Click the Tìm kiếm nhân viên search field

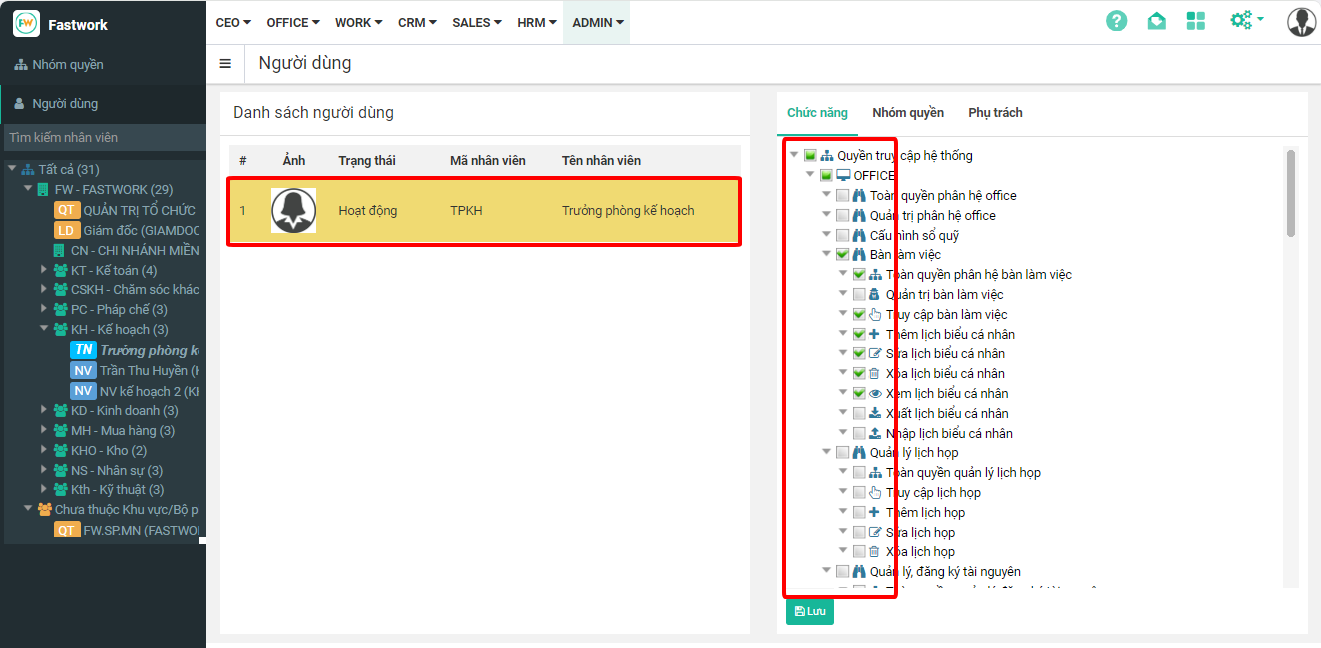coord(102,137)
